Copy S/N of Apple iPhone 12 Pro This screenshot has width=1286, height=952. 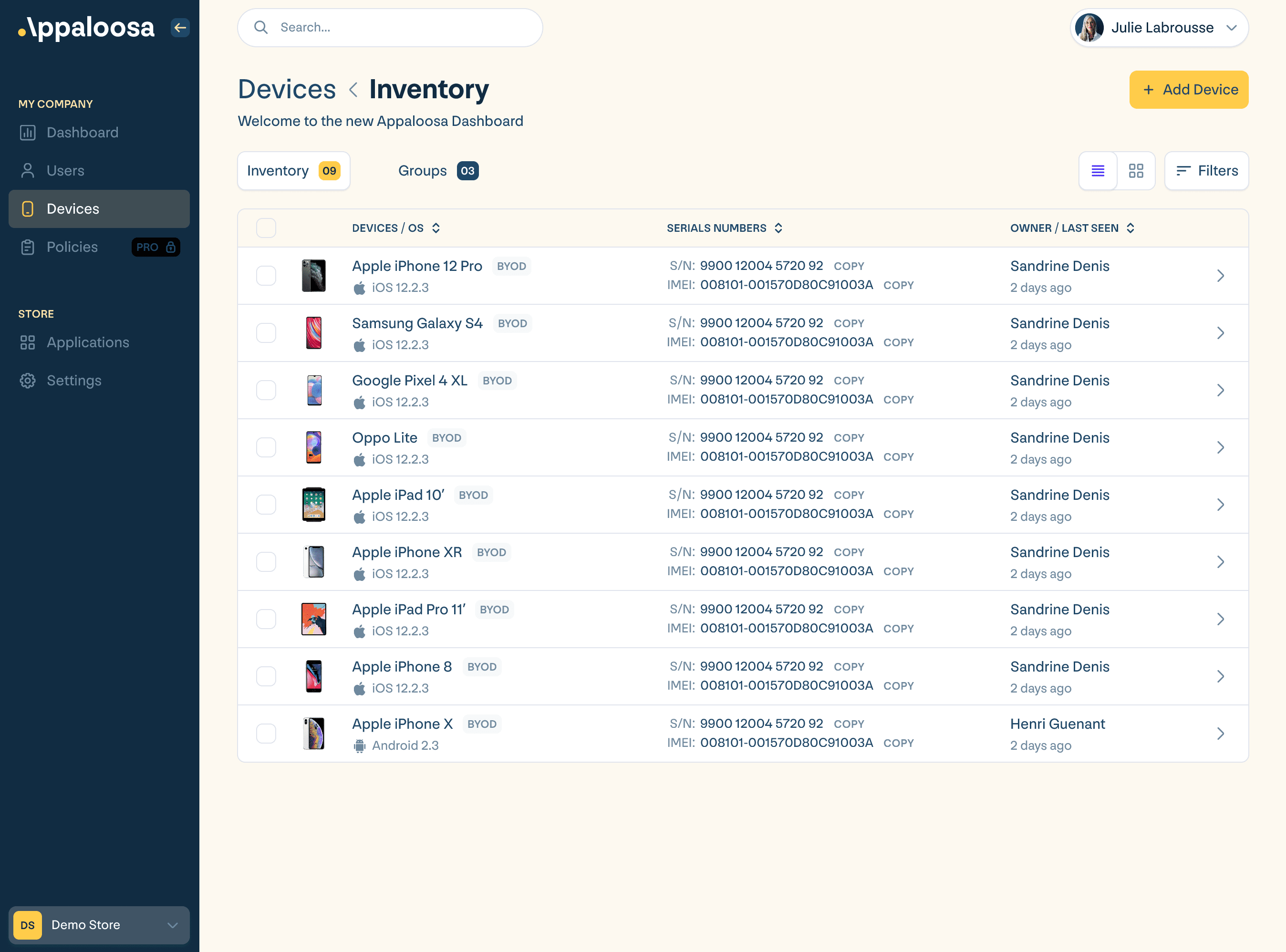[849, 266]
